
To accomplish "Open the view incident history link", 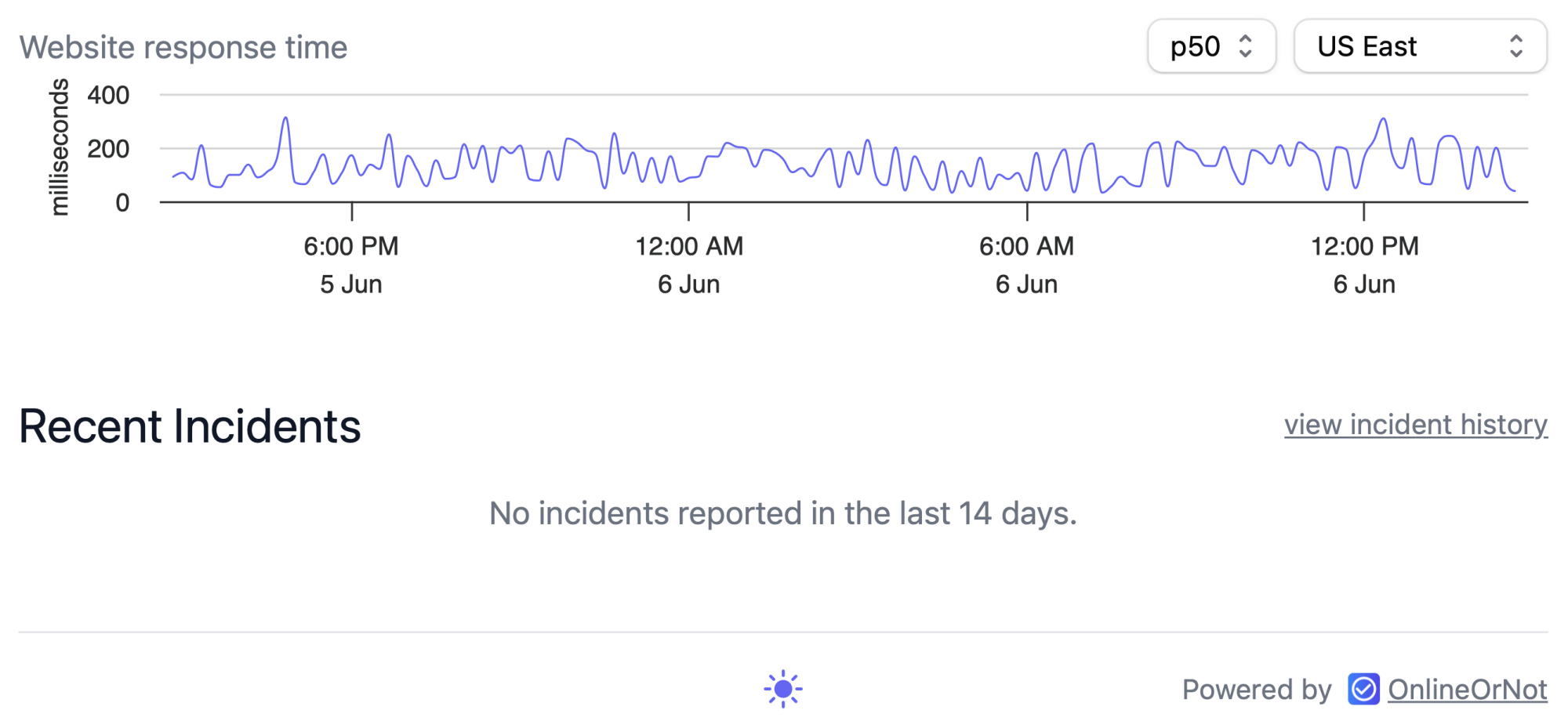I will tap(1416, 425).
